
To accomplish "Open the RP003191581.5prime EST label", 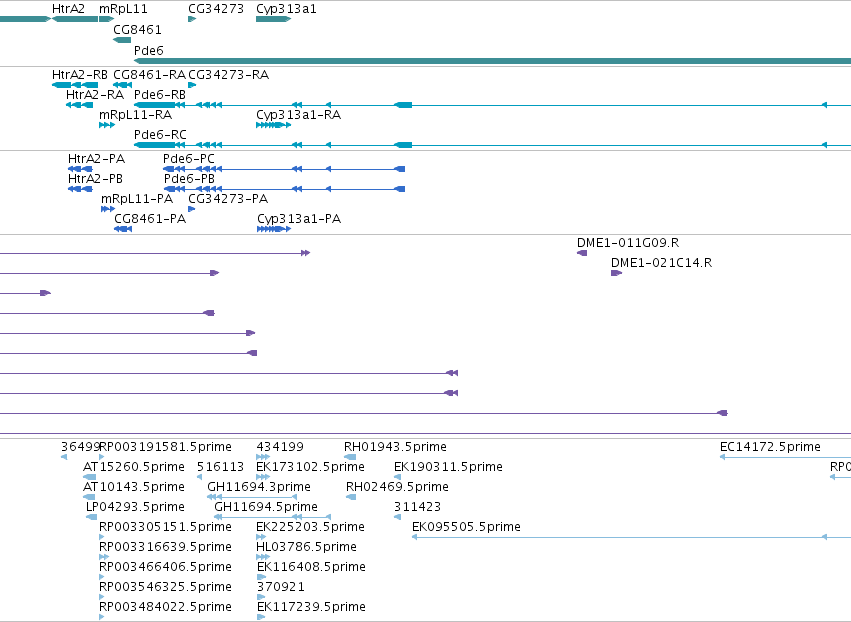I will (166, 447).
